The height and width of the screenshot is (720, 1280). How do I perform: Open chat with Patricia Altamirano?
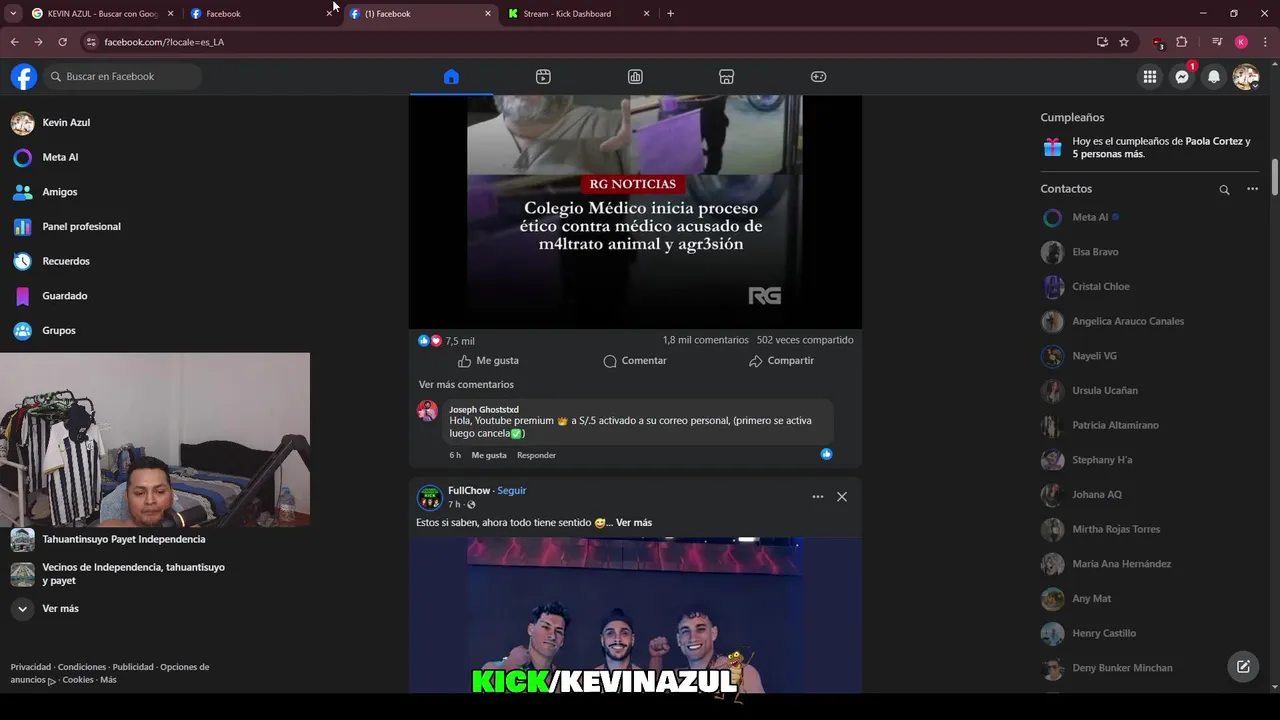coord(1115,426)
